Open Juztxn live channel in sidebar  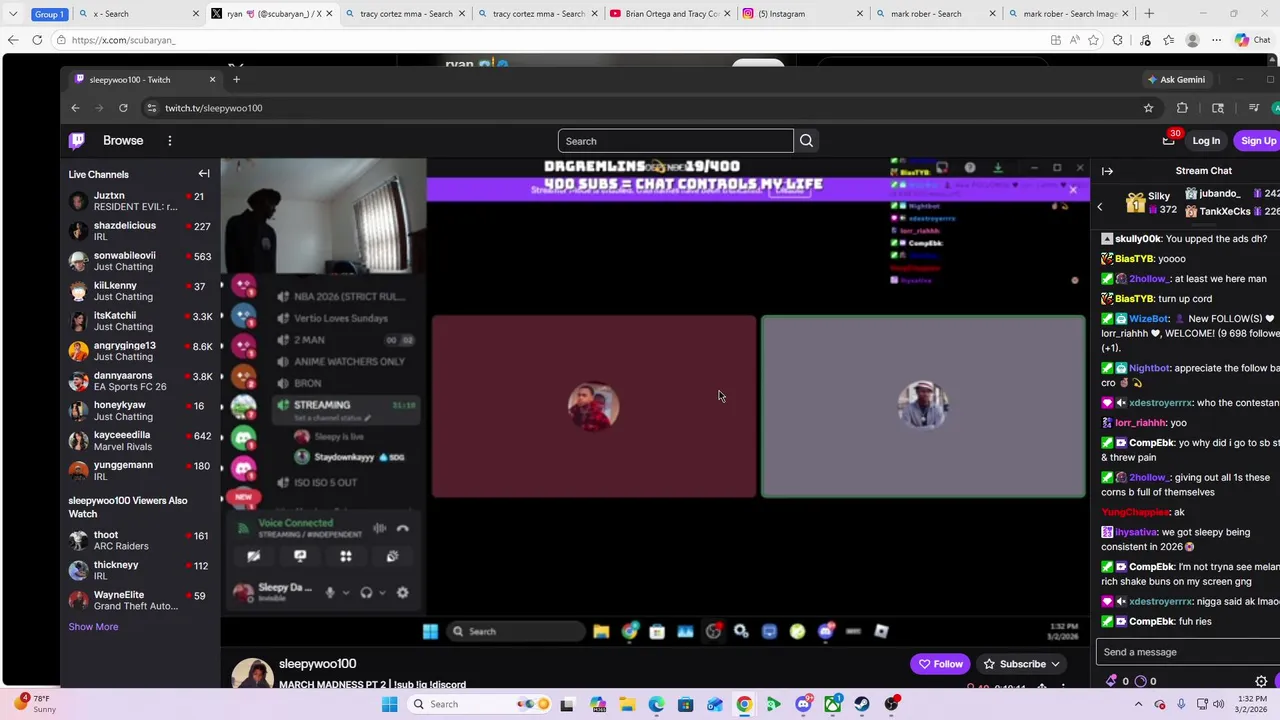(138, 201)
